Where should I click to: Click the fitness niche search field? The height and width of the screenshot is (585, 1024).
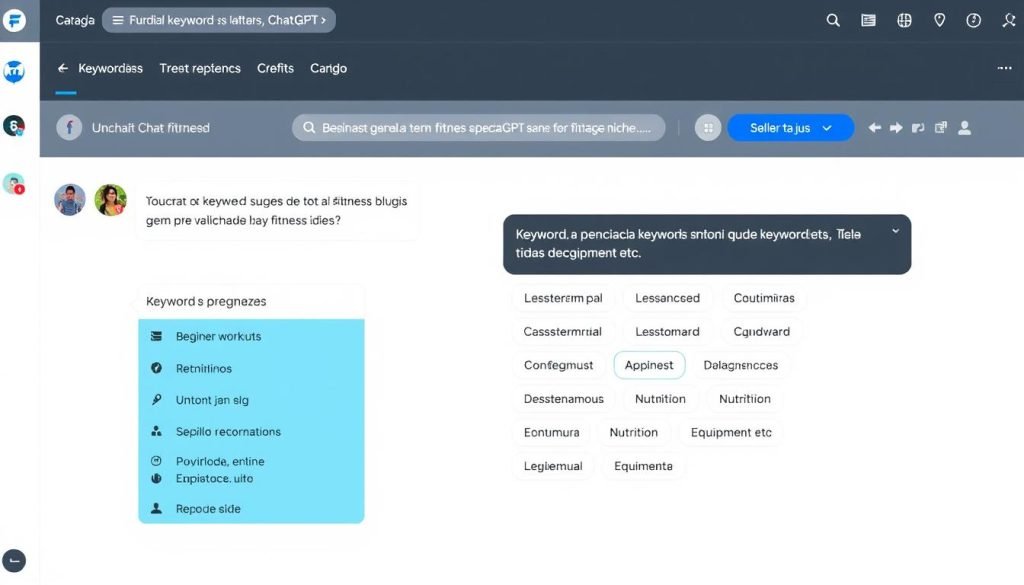pyautogui.click(x=478, y=128)
